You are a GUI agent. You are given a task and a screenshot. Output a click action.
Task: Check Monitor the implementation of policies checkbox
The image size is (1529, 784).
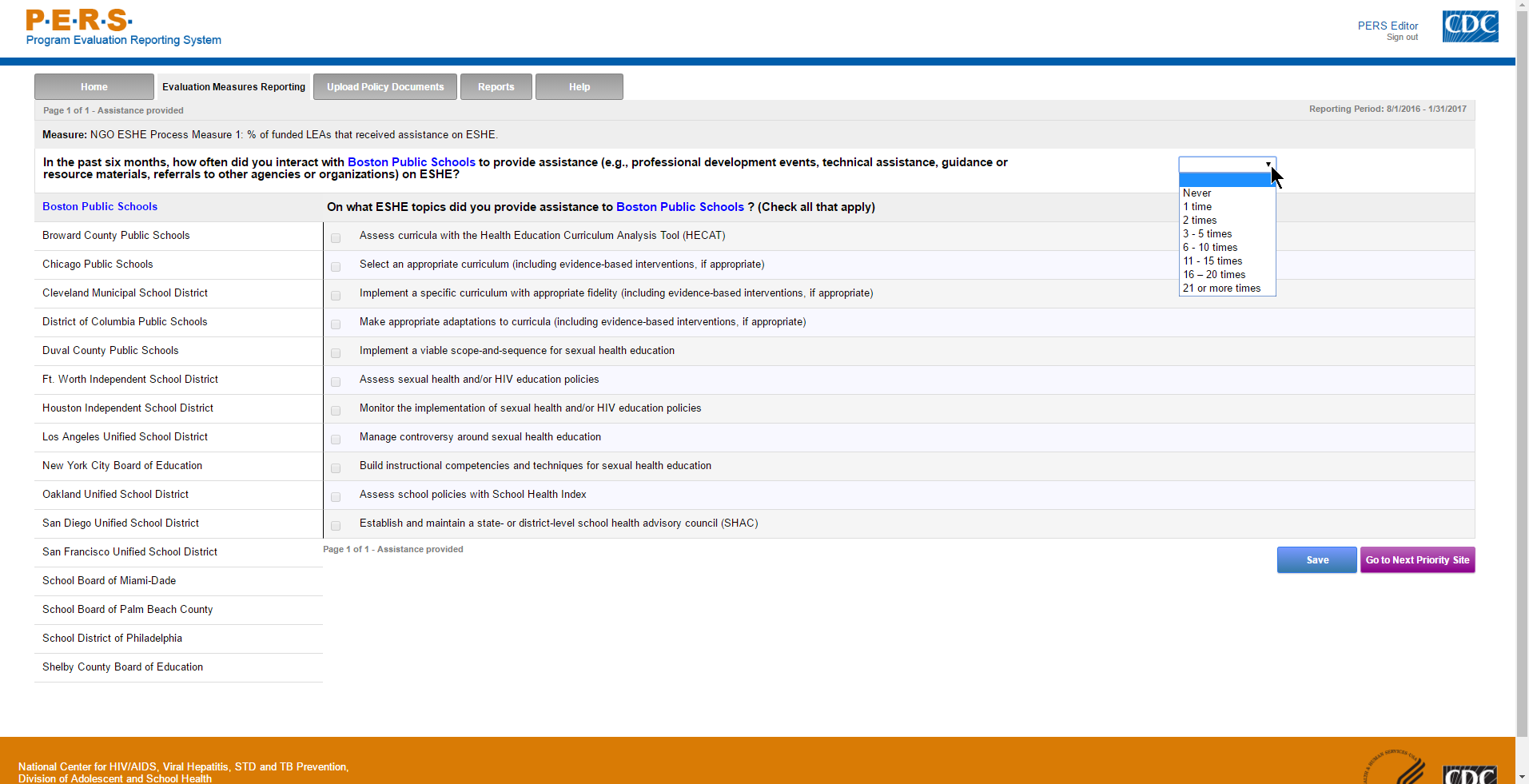[336, 411]
